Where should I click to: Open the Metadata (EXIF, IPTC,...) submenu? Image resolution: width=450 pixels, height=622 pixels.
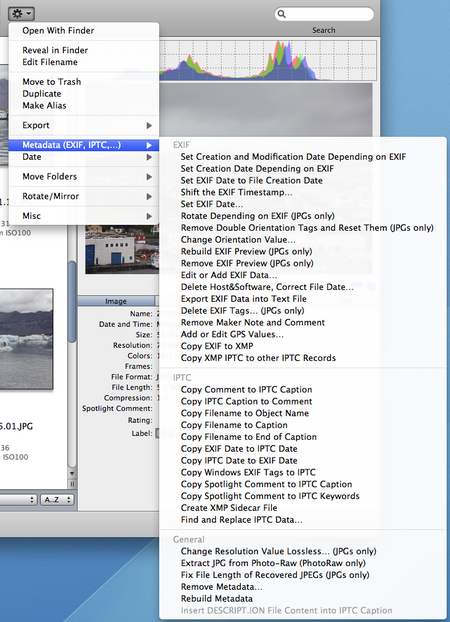point(84,145)
